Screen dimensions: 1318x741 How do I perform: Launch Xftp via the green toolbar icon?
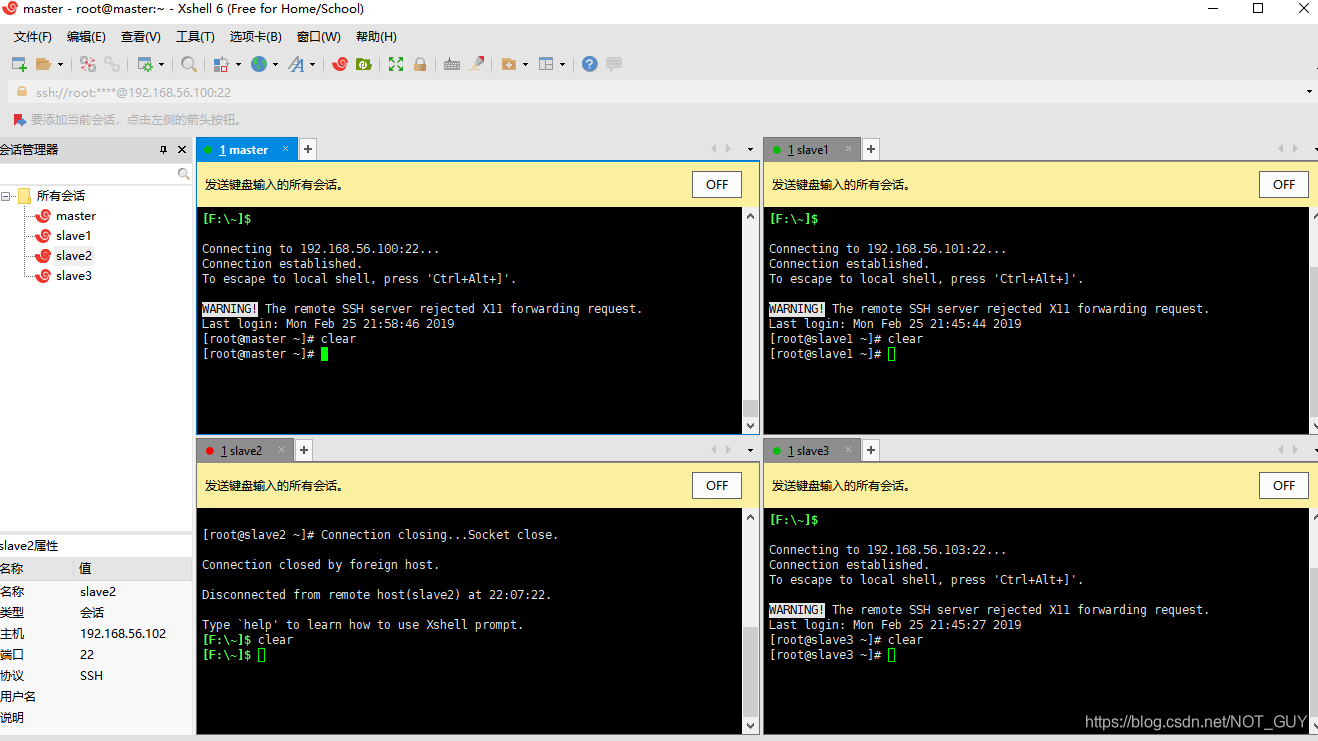point(364,64)
